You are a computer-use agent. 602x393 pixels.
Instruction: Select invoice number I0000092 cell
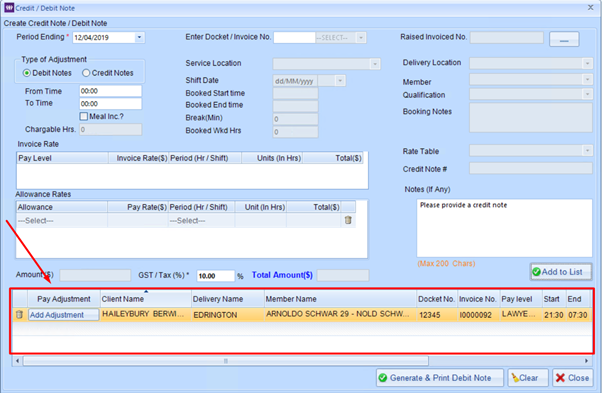point(478,315)
